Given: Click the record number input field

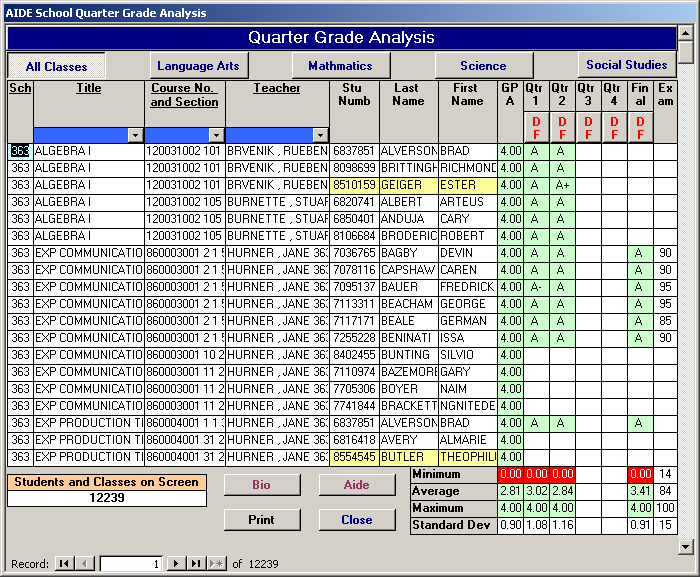Looking at the screenshot, I should click(132, 564).
